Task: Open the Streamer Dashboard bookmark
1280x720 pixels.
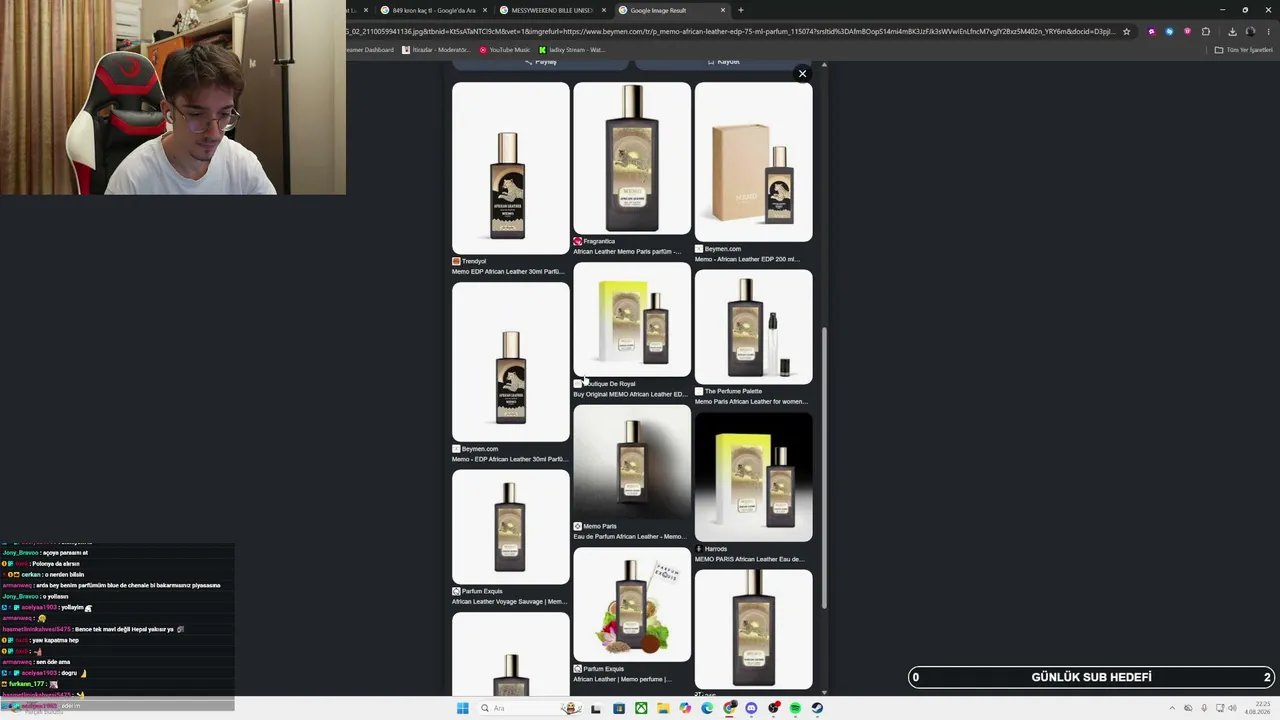Action: coord(372,50)
